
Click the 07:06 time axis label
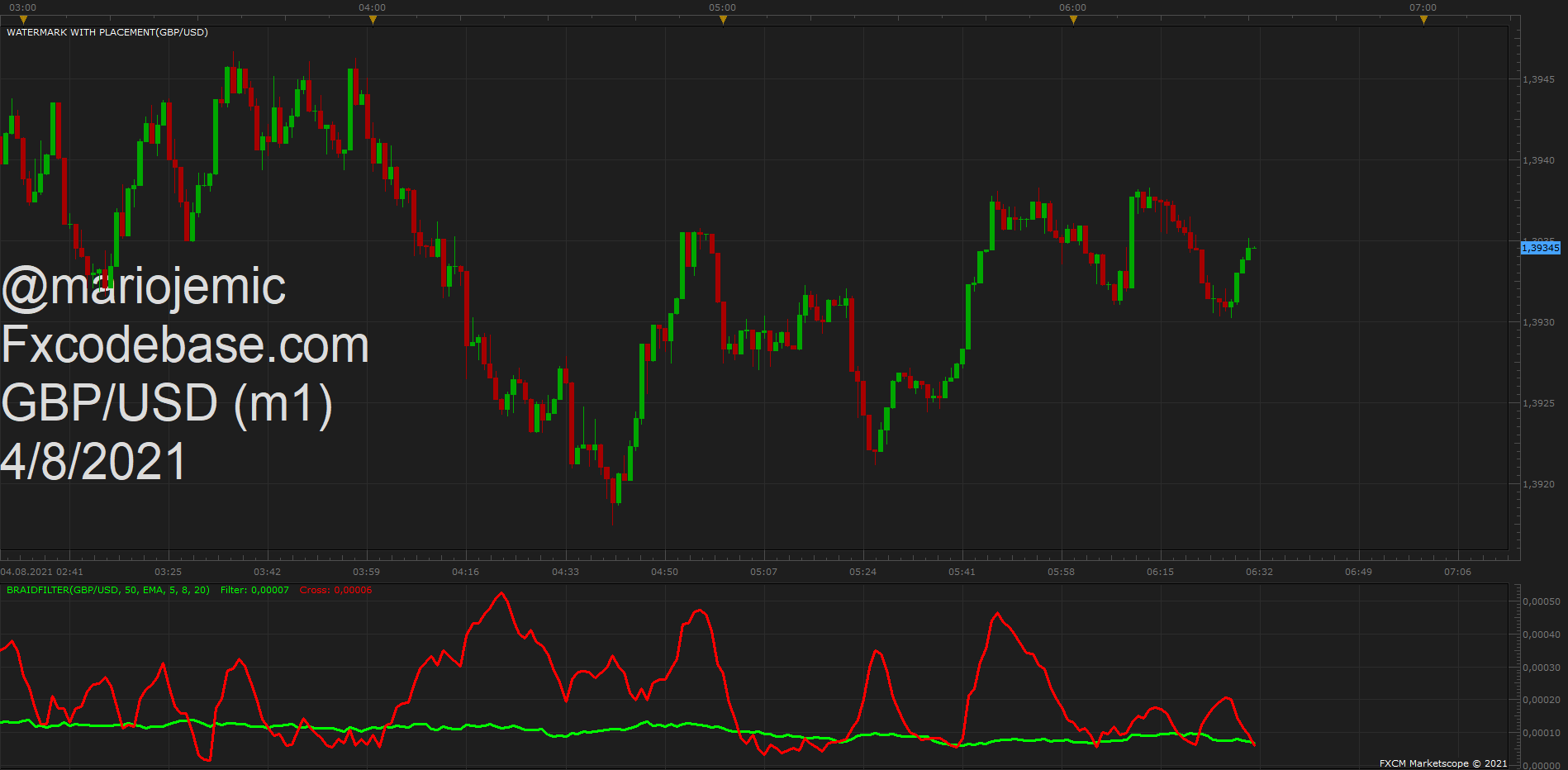(1457, 572)
